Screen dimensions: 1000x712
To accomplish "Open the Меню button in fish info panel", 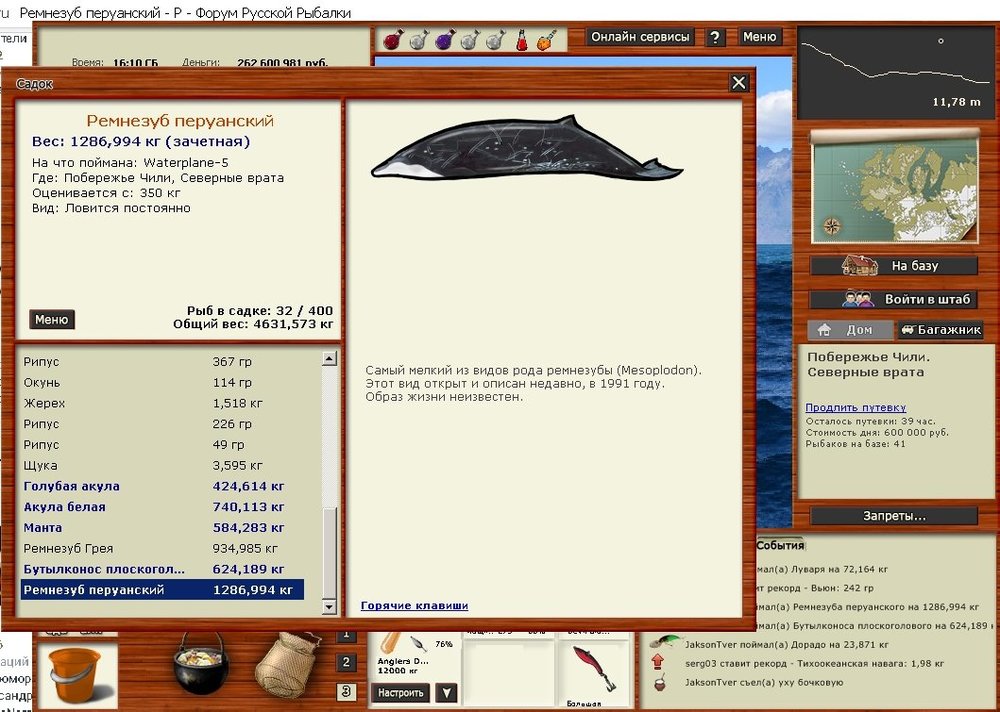I will click(x=52, y=320).
